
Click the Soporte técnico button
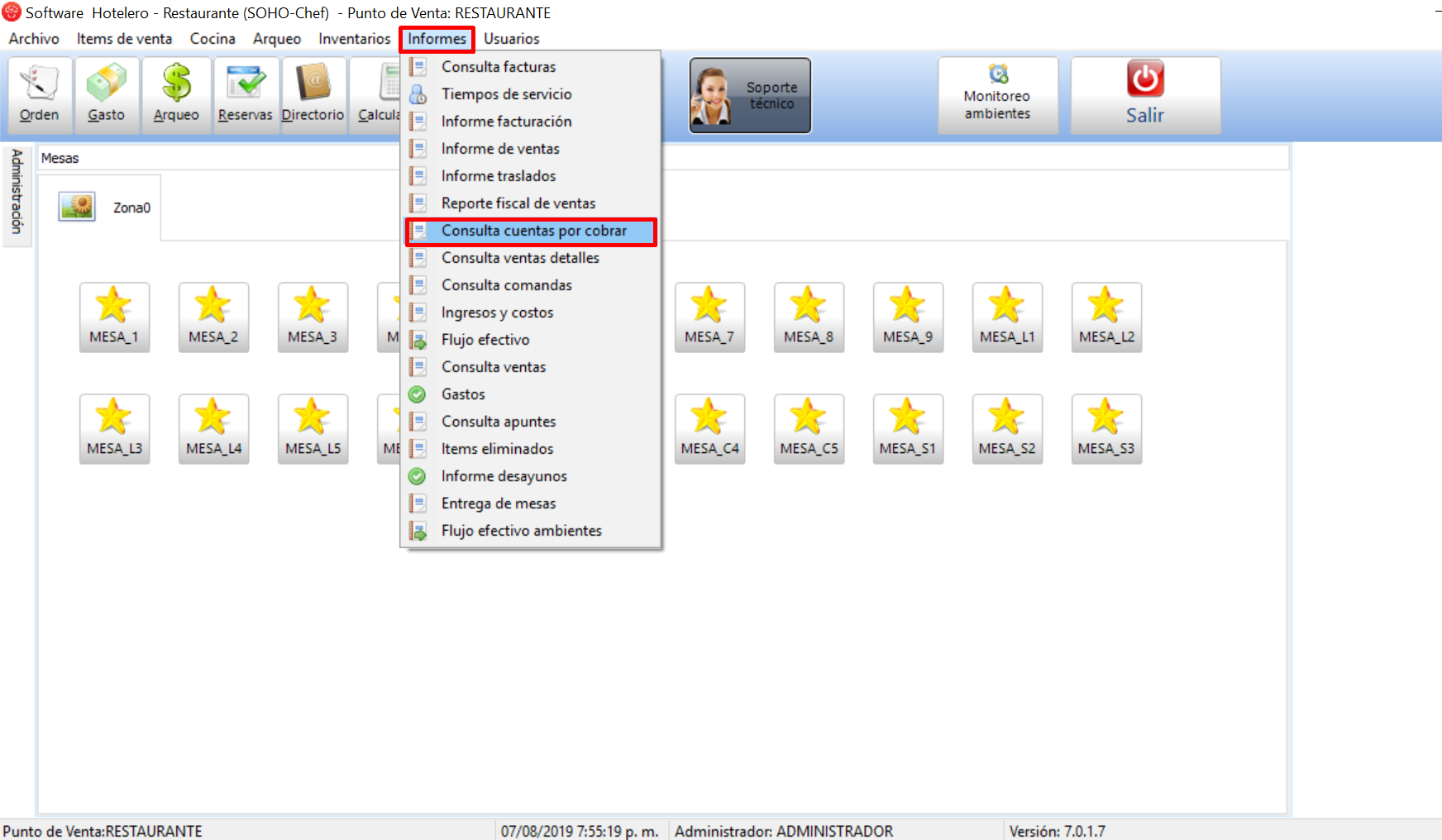750,96
